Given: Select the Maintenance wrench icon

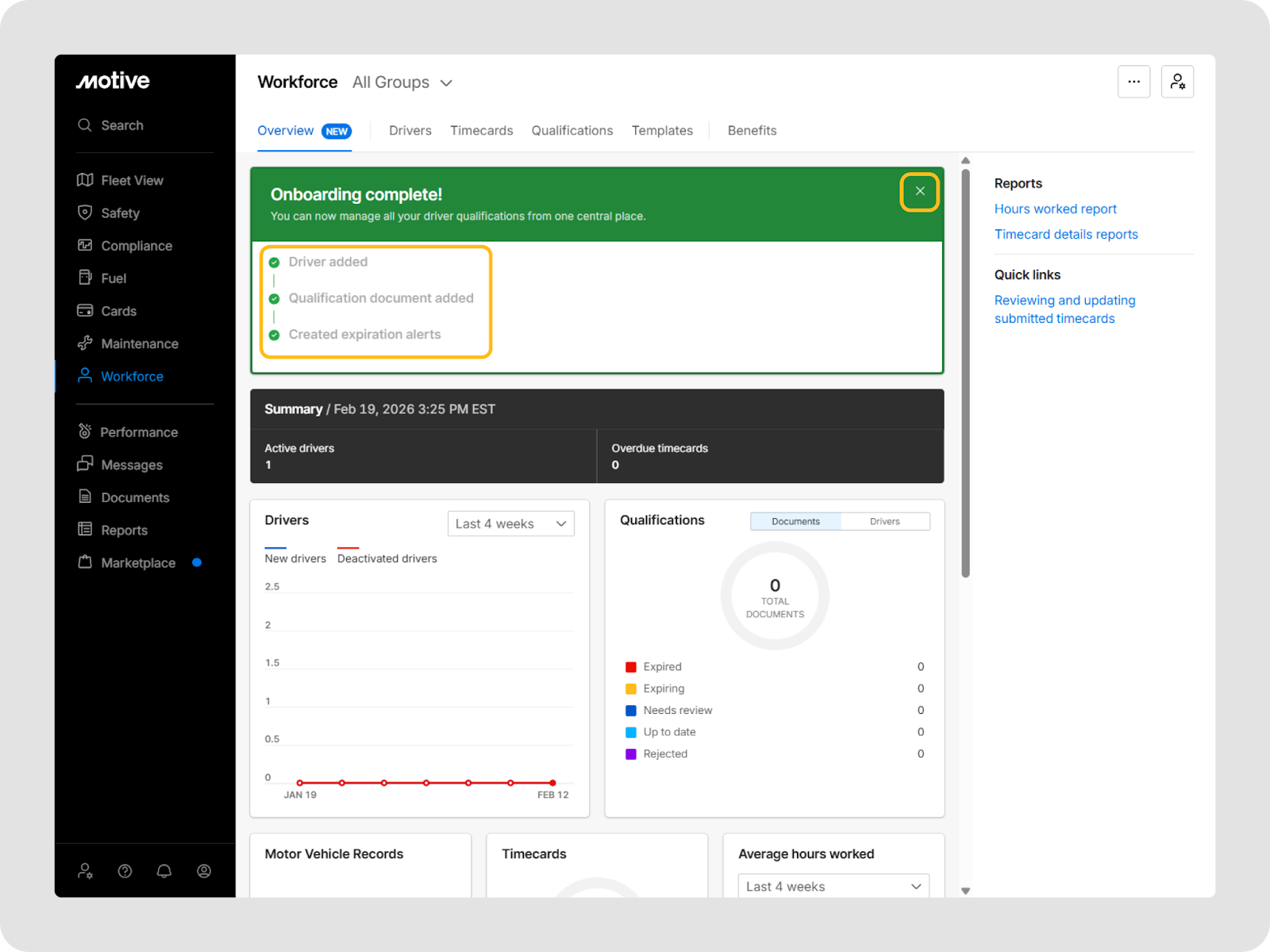Looking at the screenshot, I should tap(85, 344).
